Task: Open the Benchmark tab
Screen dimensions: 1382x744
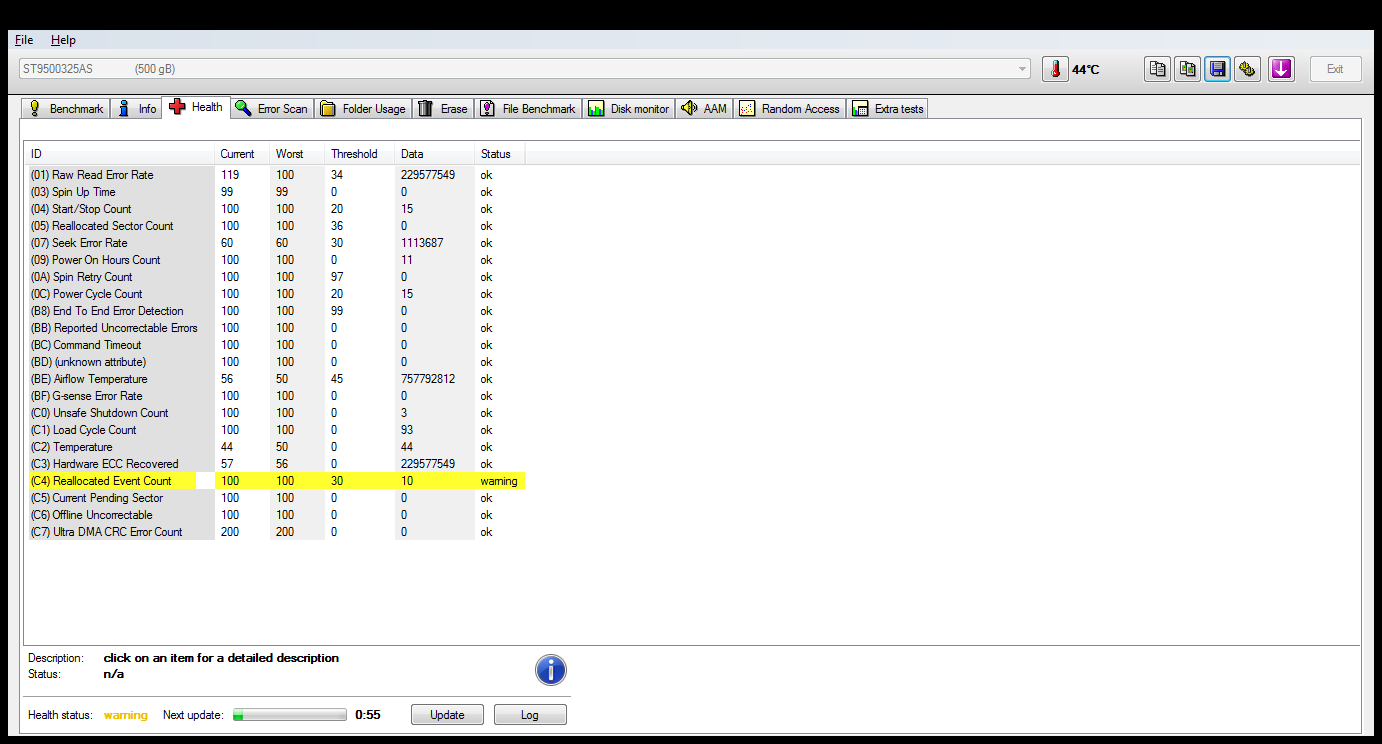Action: click(66, 108)
